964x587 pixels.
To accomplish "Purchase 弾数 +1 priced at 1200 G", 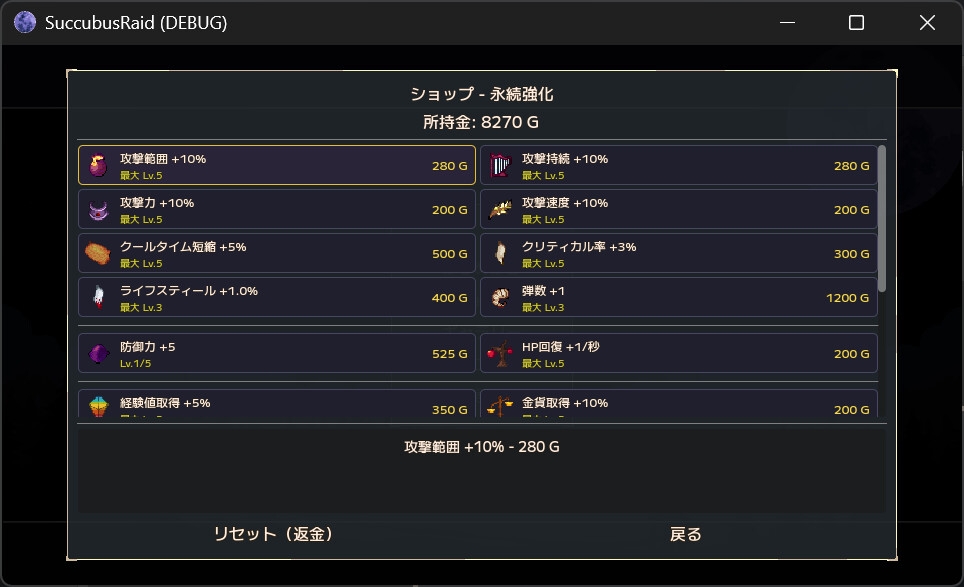I will click(x=679, y=297).
